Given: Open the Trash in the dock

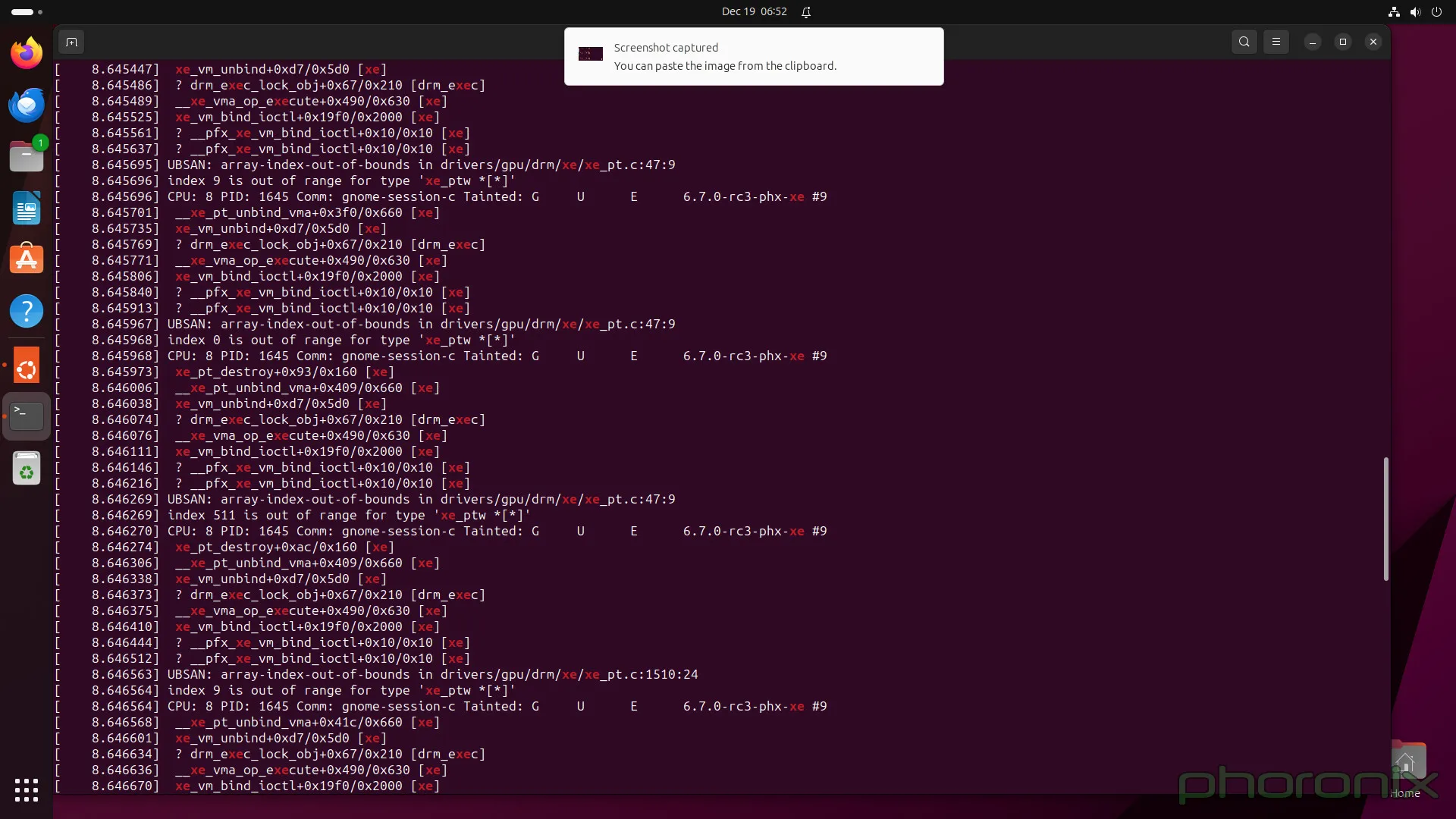Looking at the screenshot, I should [x=27, y=468].
